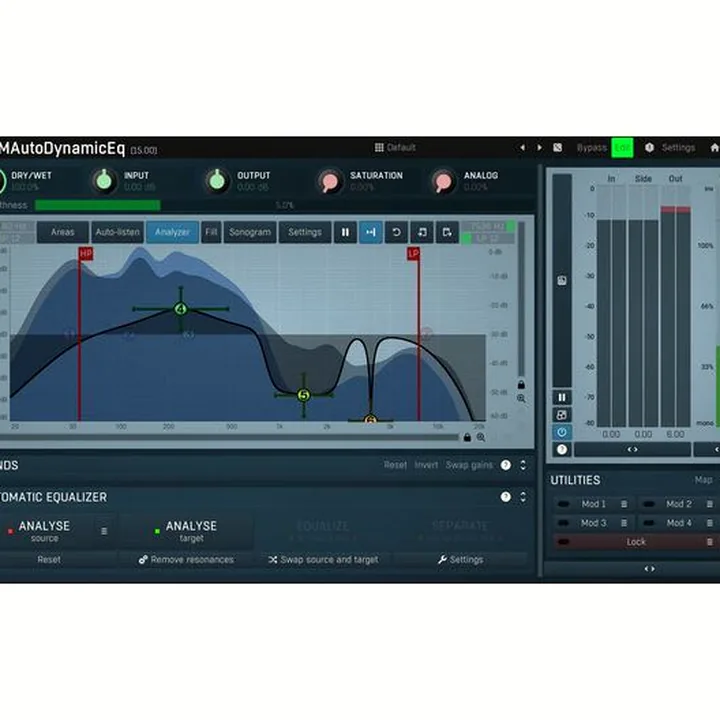The image size is (720, 720).
Task: Open the help icon in the meters panel
Action: pos(562,450)
